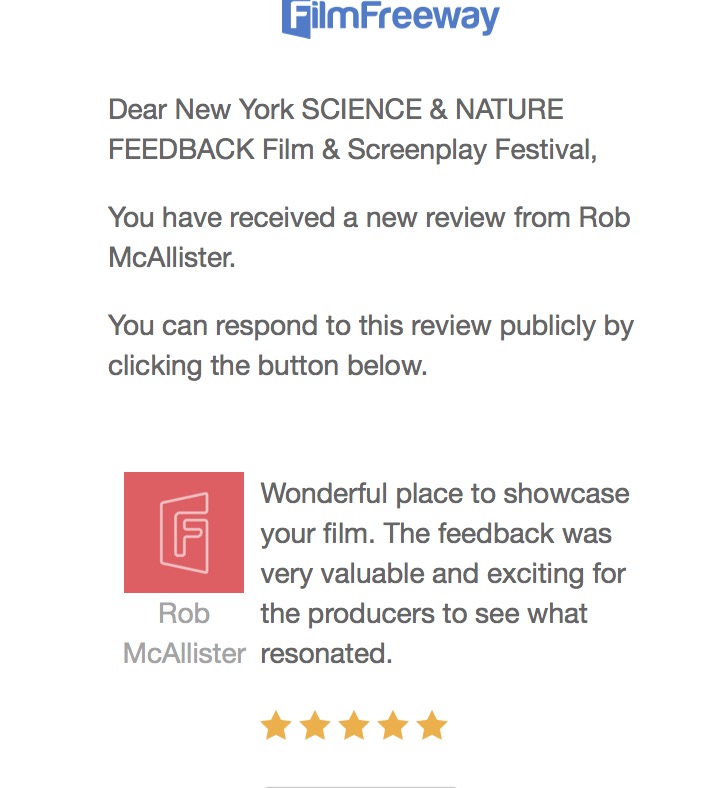The height and width of the screenshot is (788, 714).
Task: Click "FEEDBACK Film & Screenplay Festival," line
Action: (352, 150)
